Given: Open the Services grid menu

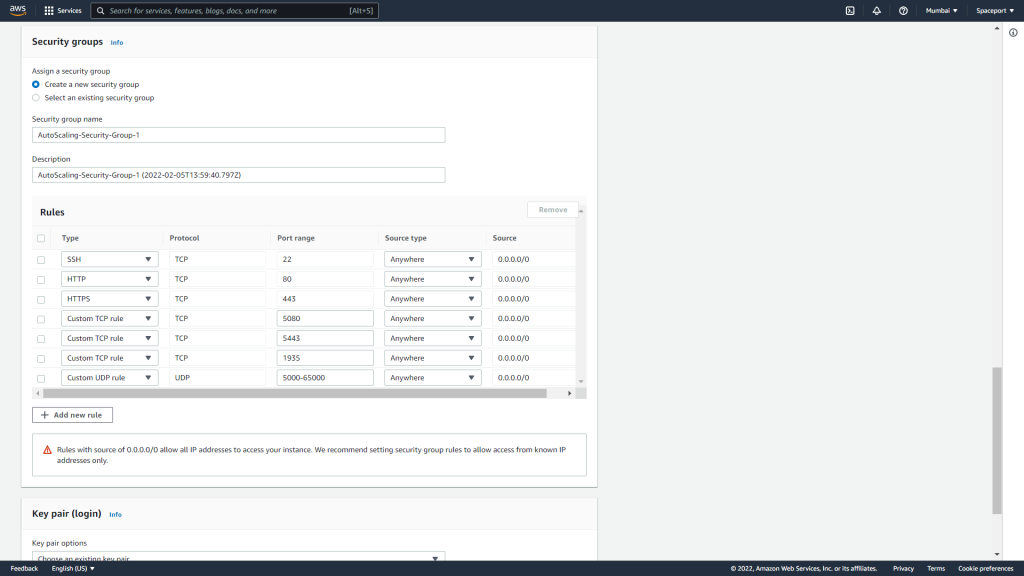Looking at the screenshot, I should tap(49, 10).
